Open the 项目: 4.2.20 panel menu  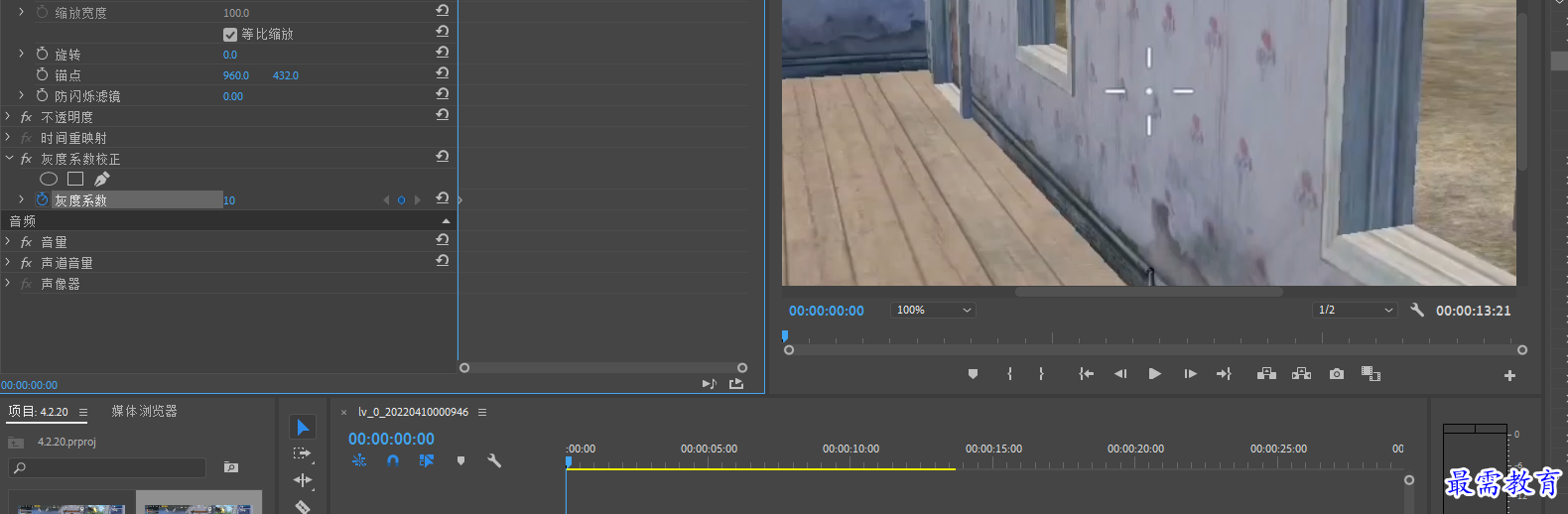[x=83, y=412]
